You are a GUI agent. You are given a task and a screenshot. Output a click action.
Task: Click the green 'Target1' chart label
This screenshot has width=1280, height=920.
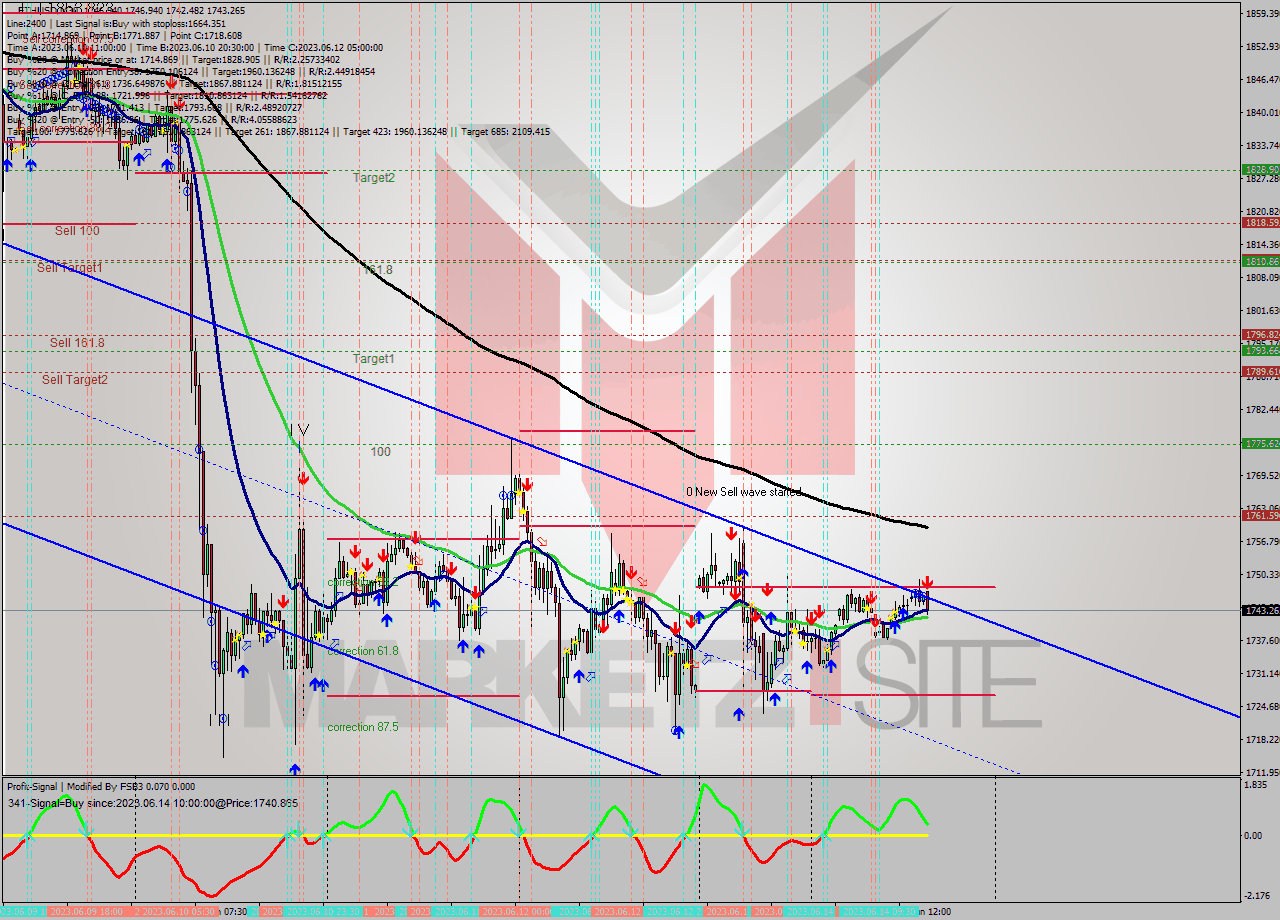click(374, 359)
